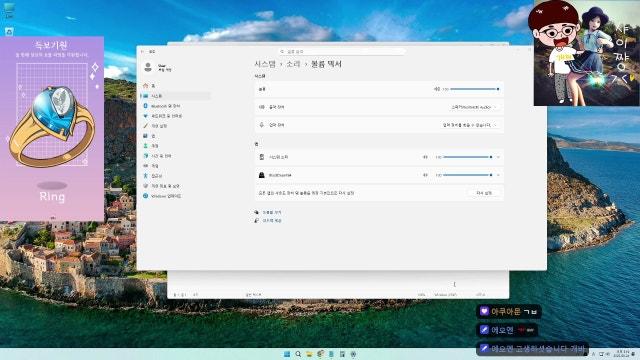Open the 피드백 제공 feedback link

coord(271,220)
